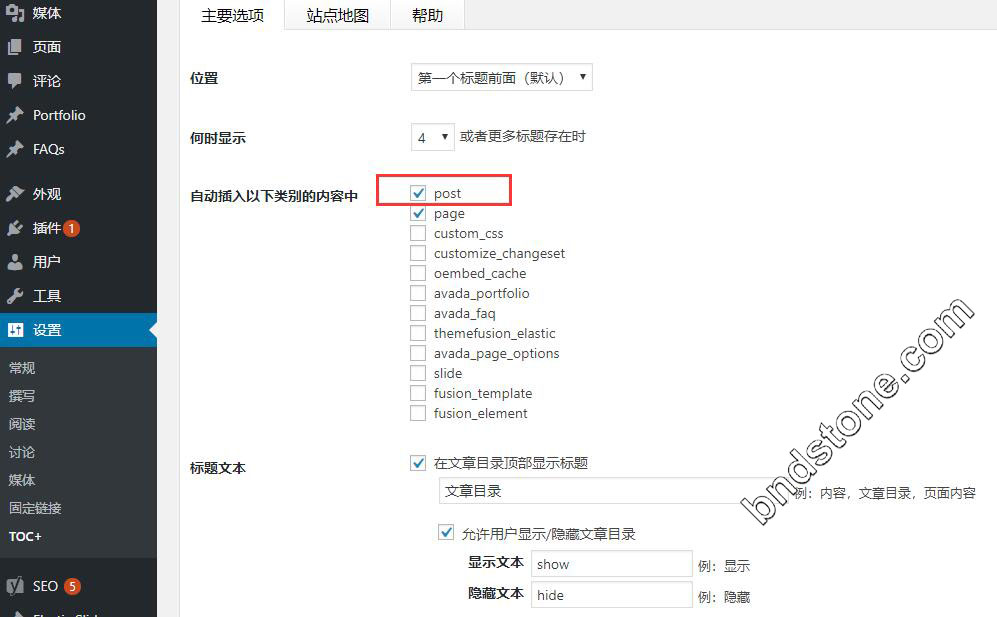This screenshot has width=997, height=617.
Task: Check the fusion_element checkbox
Action: click(x=418, y=413)
